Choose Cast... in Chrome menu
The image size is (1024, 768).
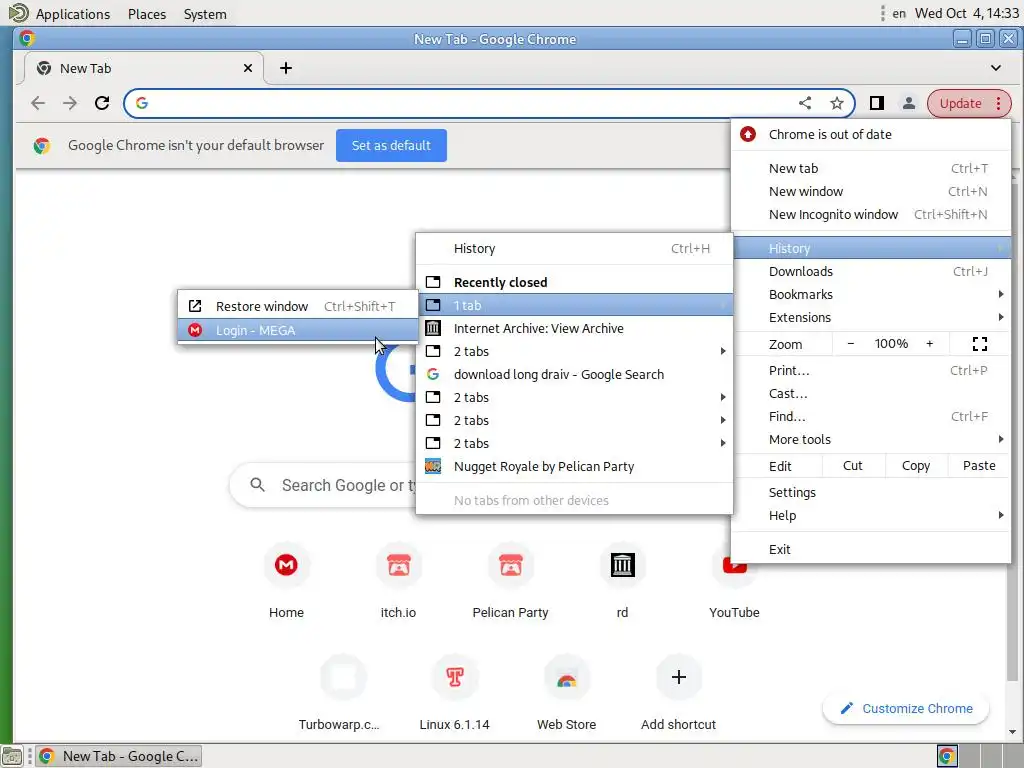tap(871, 393)
